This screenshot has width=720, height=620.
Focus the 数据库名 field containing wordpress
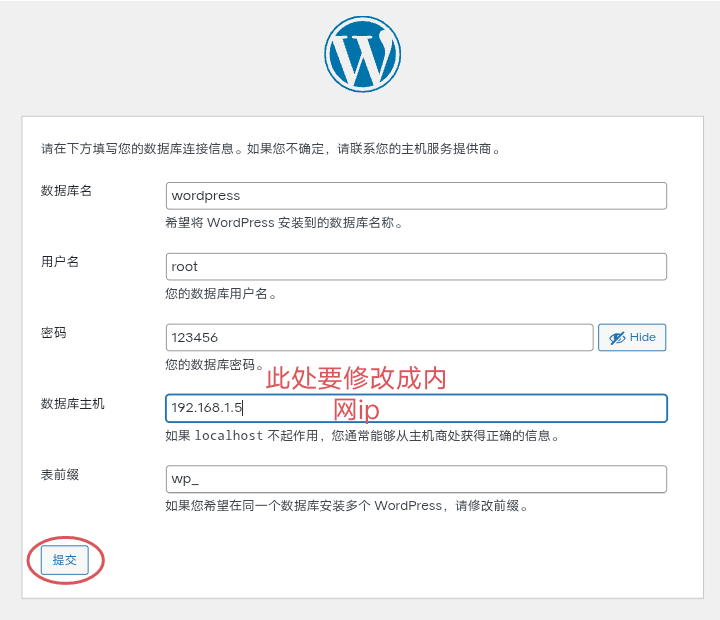coord(416,196)
